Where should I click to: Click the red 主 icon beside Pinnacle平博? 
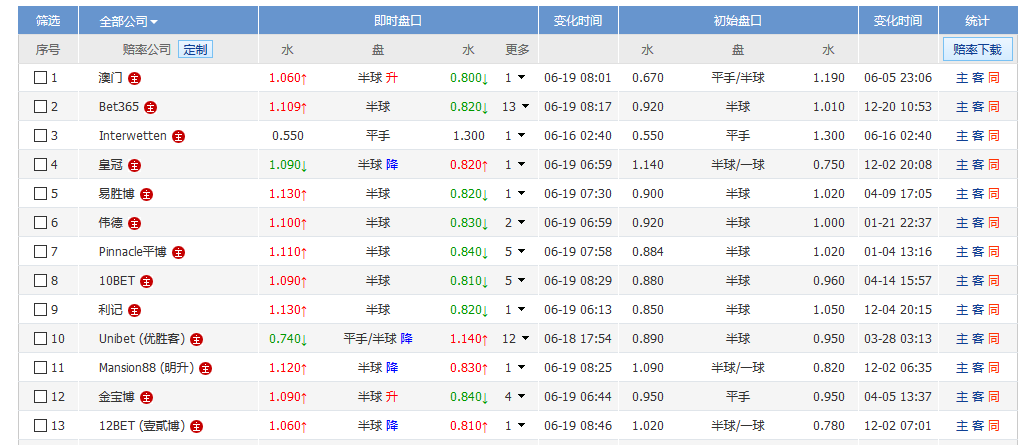point(178,252)
